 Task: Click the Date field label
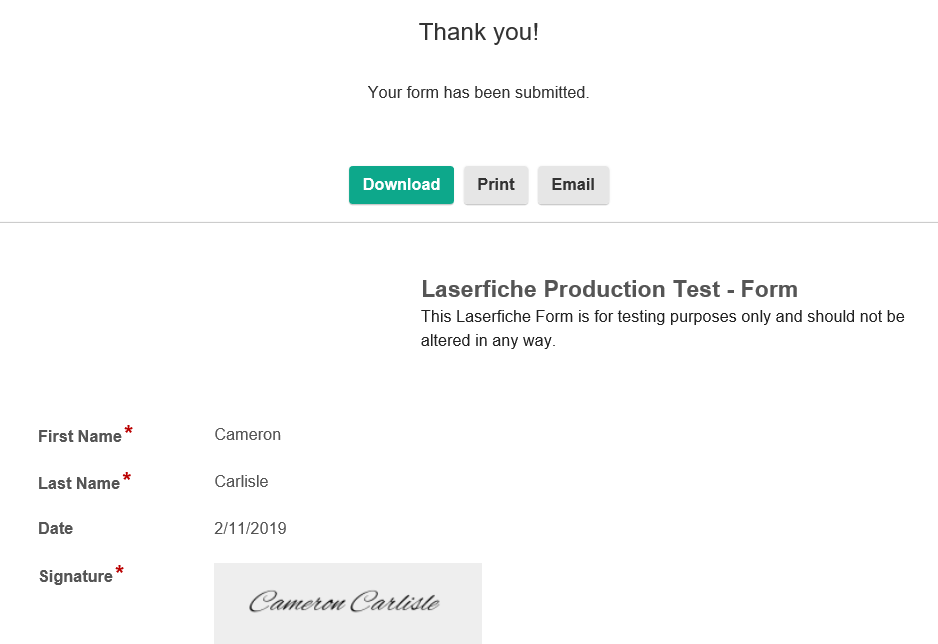(56, 529)
